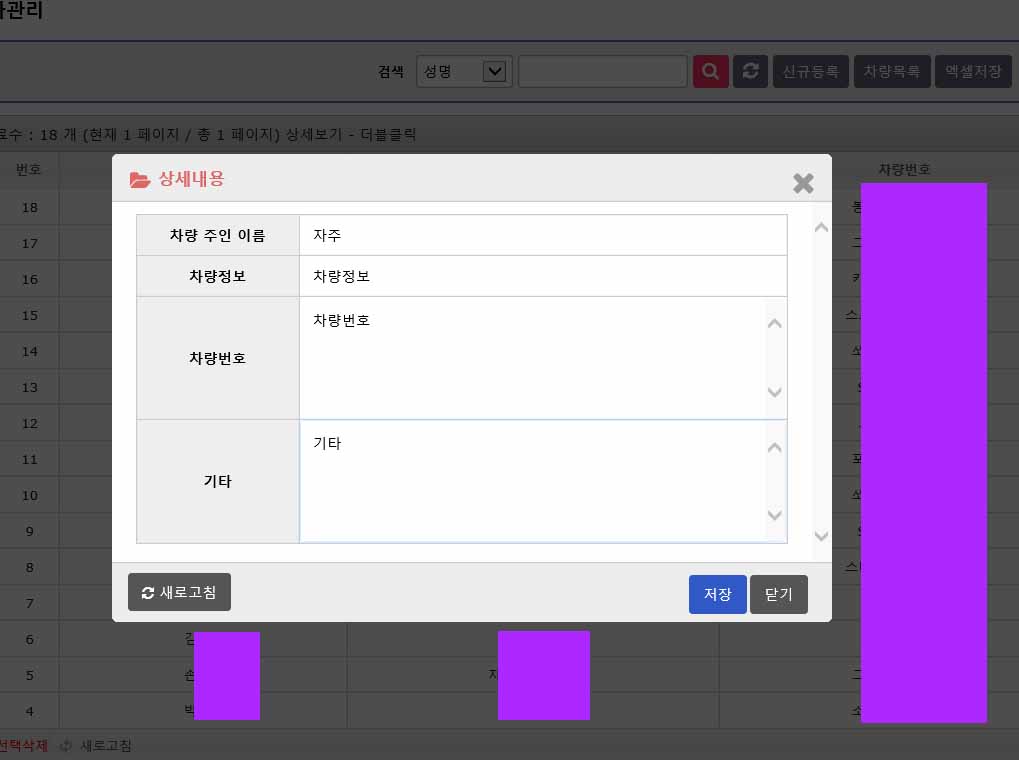This screenshot has height=760, width=1019.
Task: Open the 차량목록 vehicle list
Action: tap(891, 72)
